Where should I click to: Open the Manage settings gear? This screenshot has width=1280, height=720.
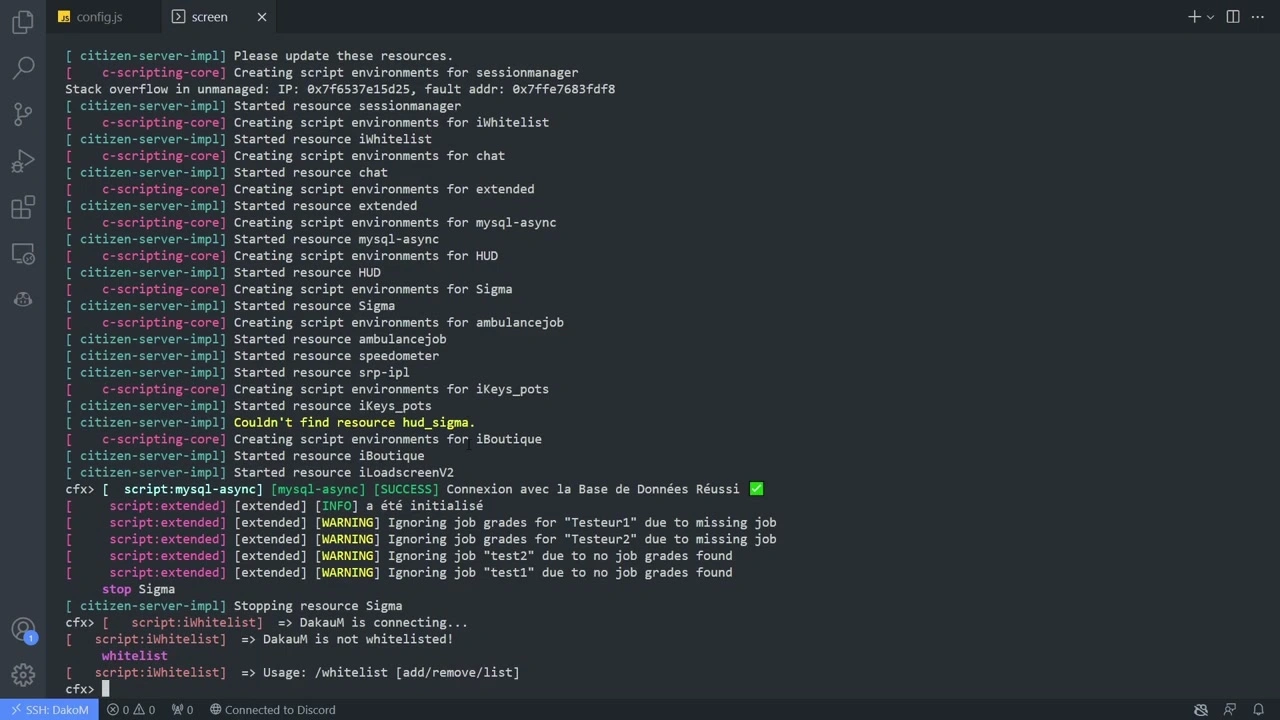pyautogui.click(x=22, y=675)
